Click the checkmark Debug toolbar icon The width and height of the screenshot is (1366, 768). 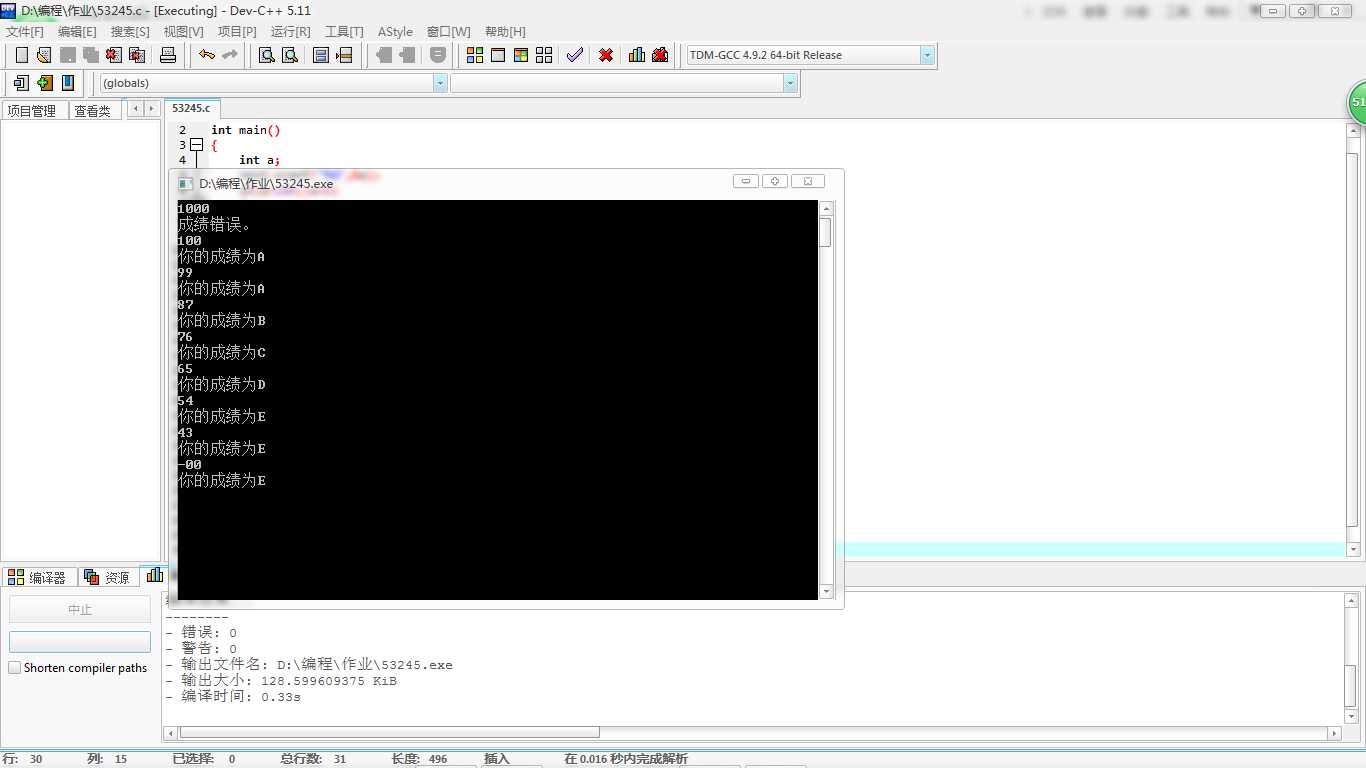(575, 55)
